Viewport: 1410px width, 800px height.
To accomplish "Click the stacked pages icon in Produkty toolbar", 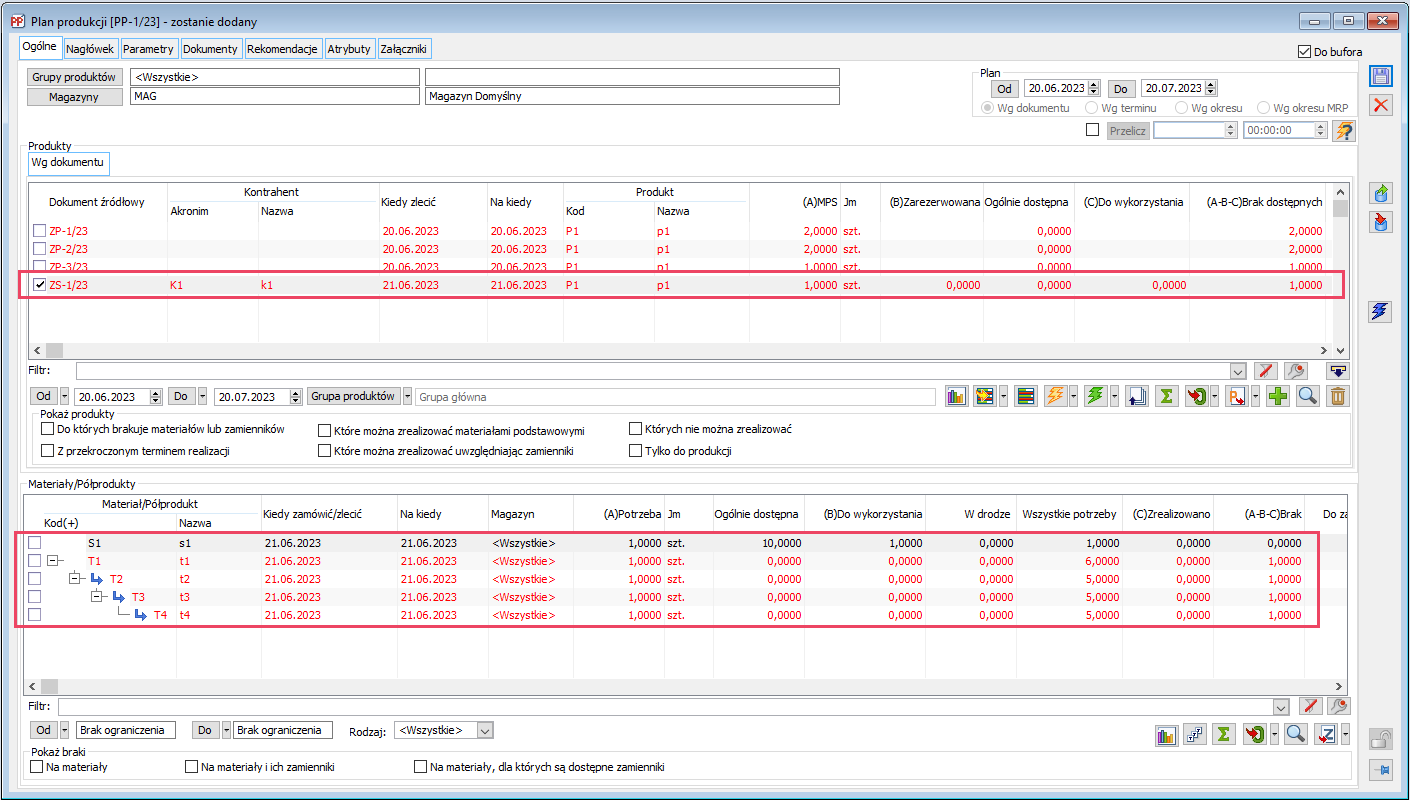I will click(1135, 396).
